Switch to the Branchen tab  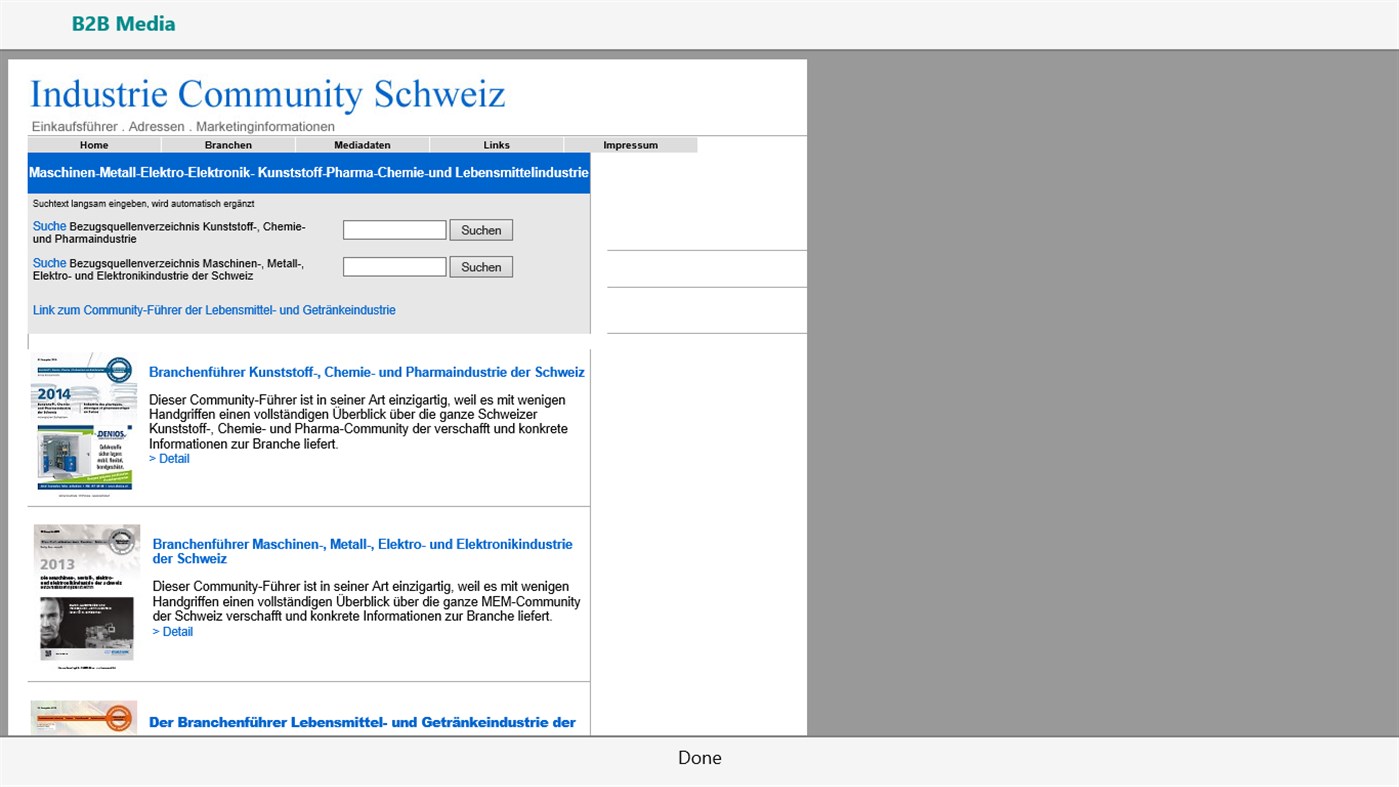pos(227,144)
